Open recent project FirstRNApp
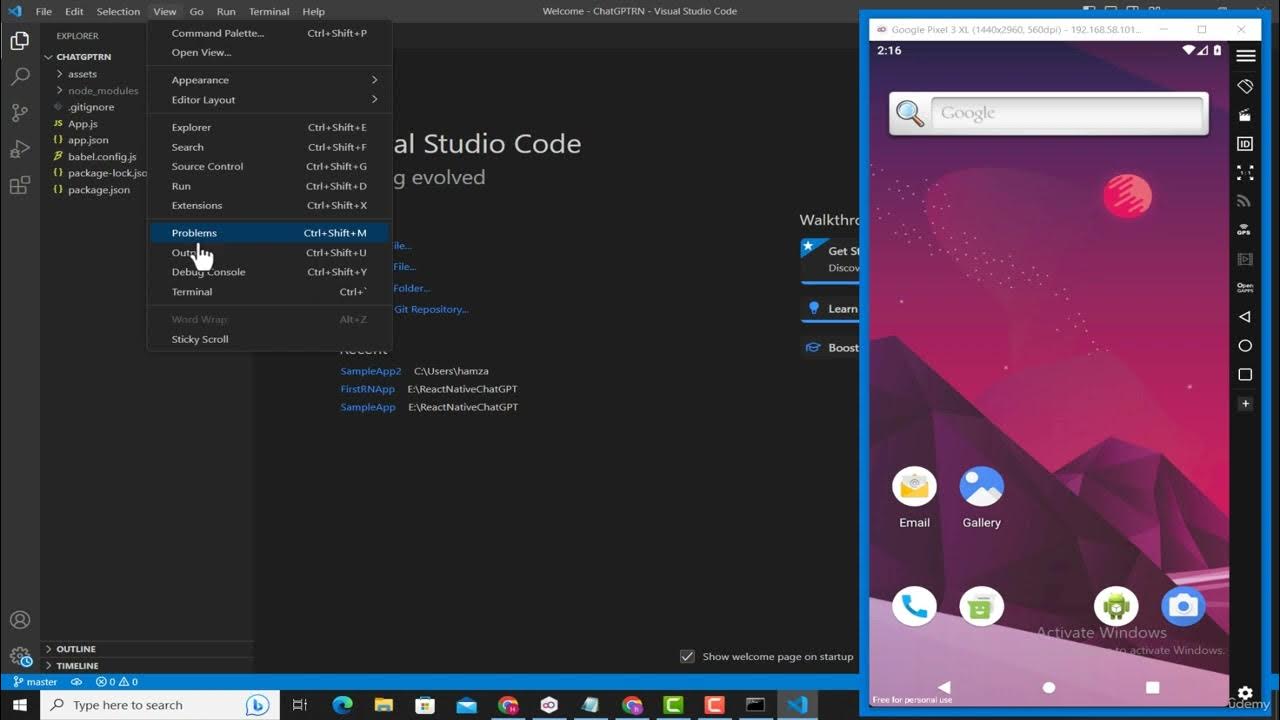Screen dimensions: 1280x720 [x=368, y=389]
